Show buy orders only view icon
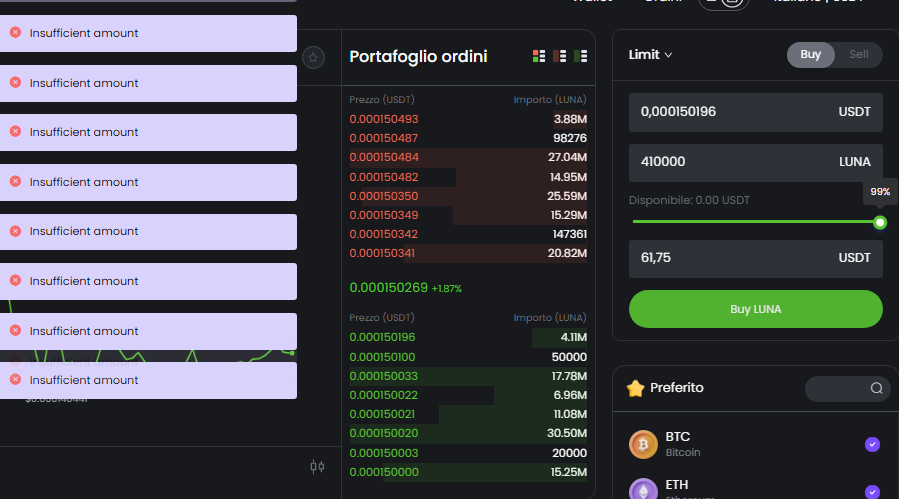The width and height of the screenshot is (899, 499). (581, 56)
